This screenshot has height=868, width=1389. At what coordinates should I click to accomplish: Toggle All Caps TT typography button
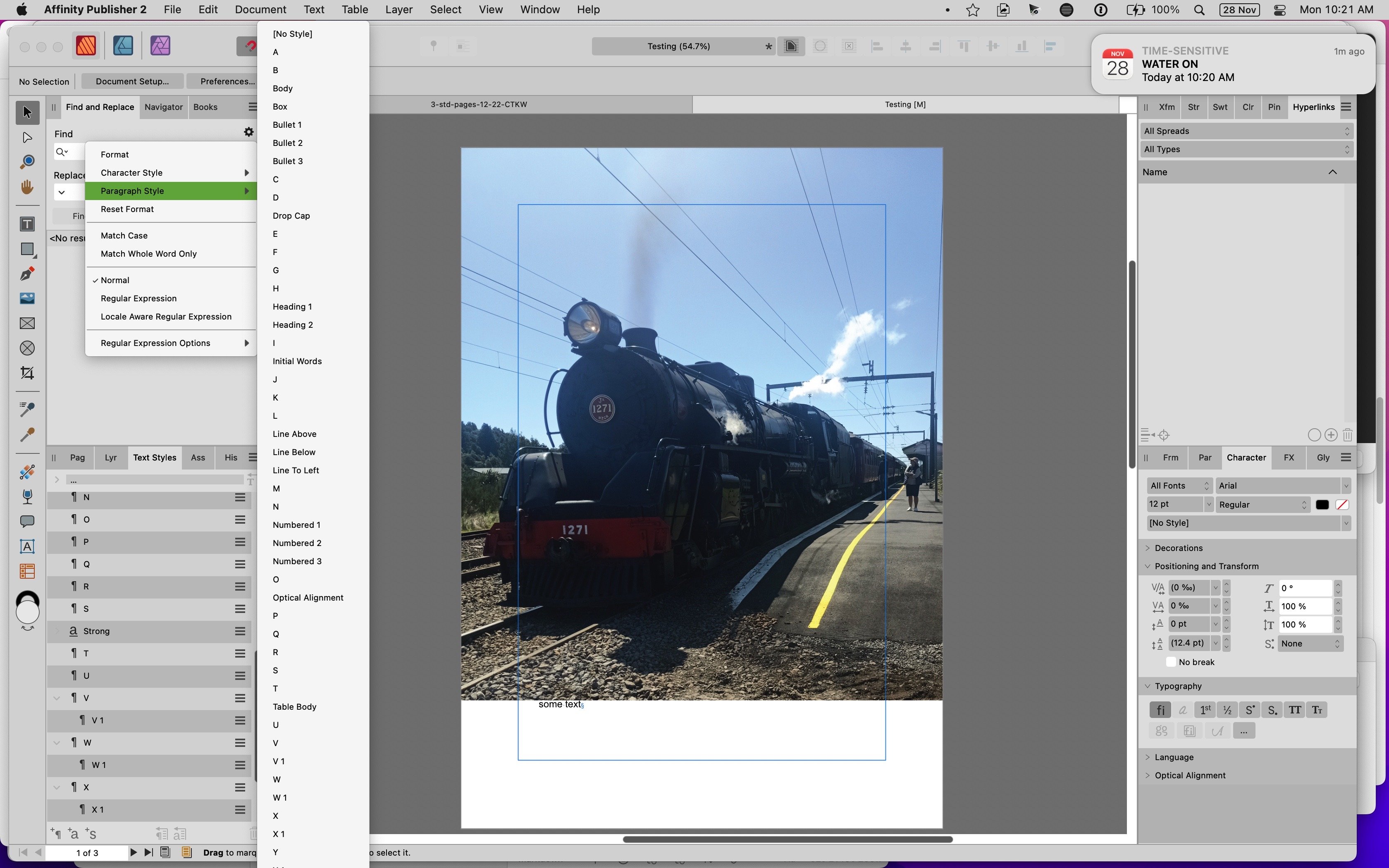click(1294, 710)
